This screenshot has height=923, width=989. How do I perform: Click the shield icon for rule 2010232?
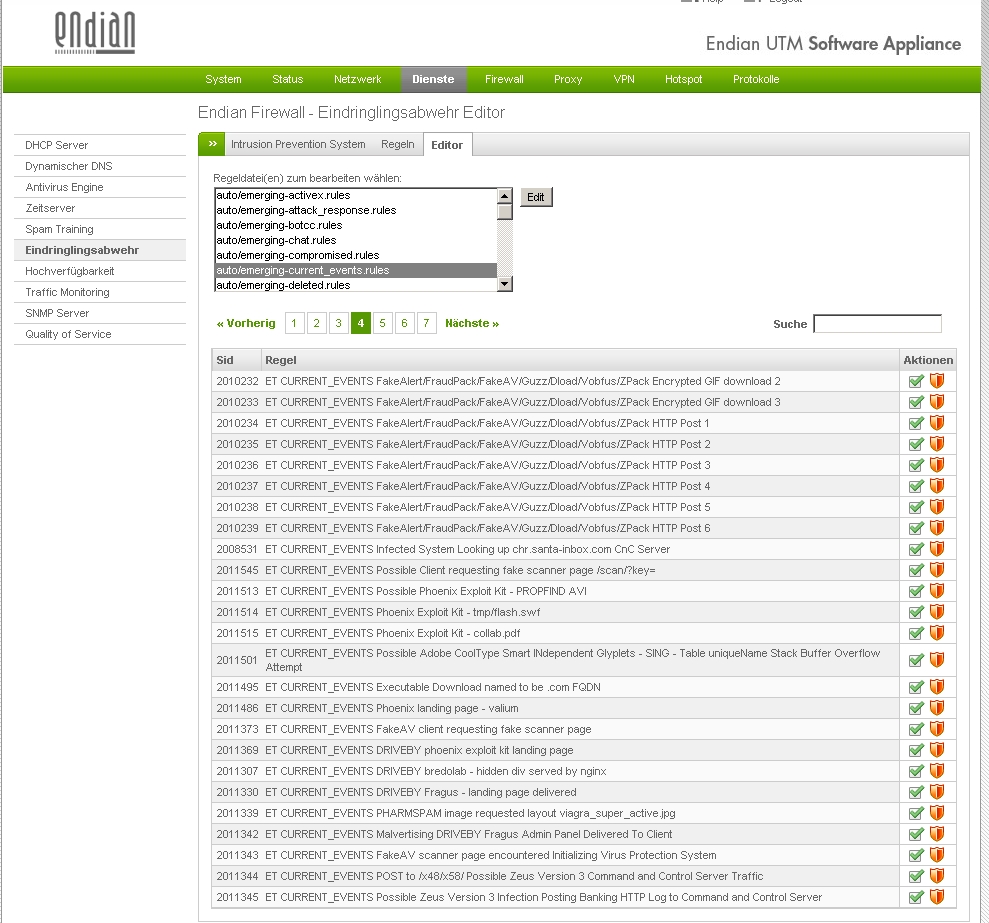click(x=937, y=381)
